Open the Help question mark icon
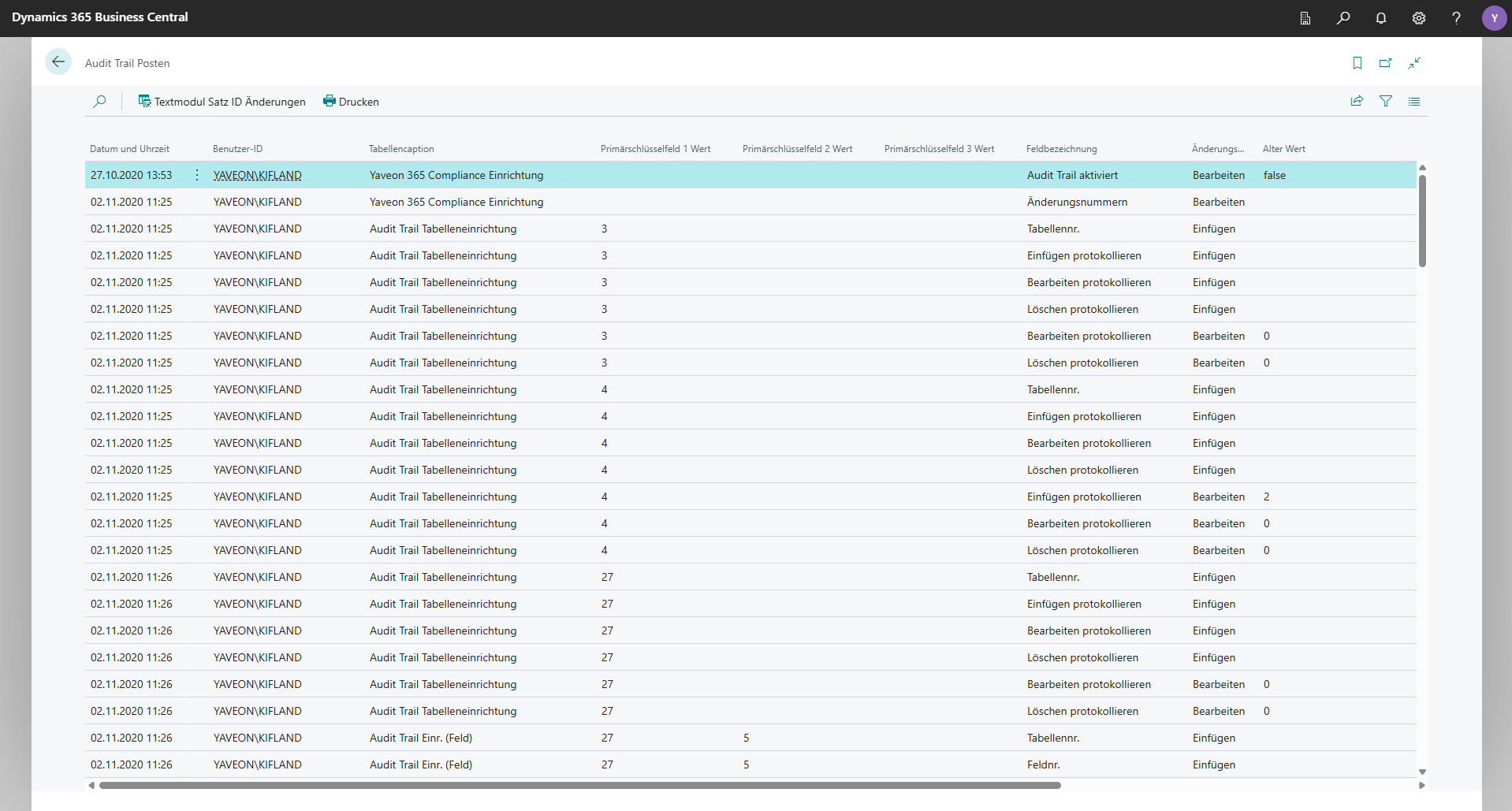 pos(1456,17)
